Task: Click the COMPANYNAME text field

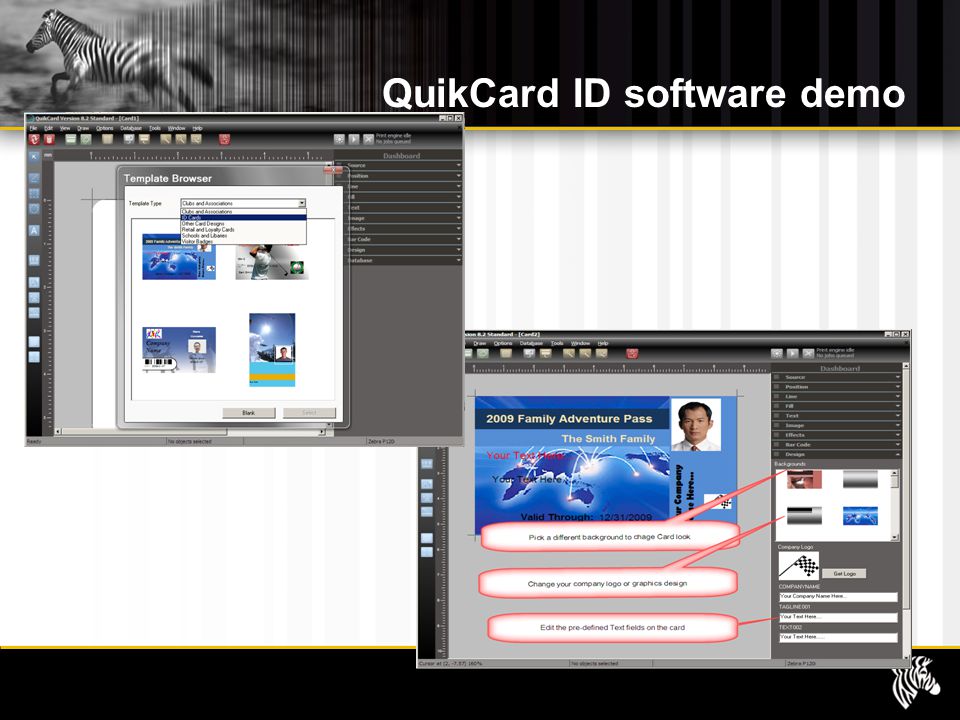Action: (x=838, y=596)
